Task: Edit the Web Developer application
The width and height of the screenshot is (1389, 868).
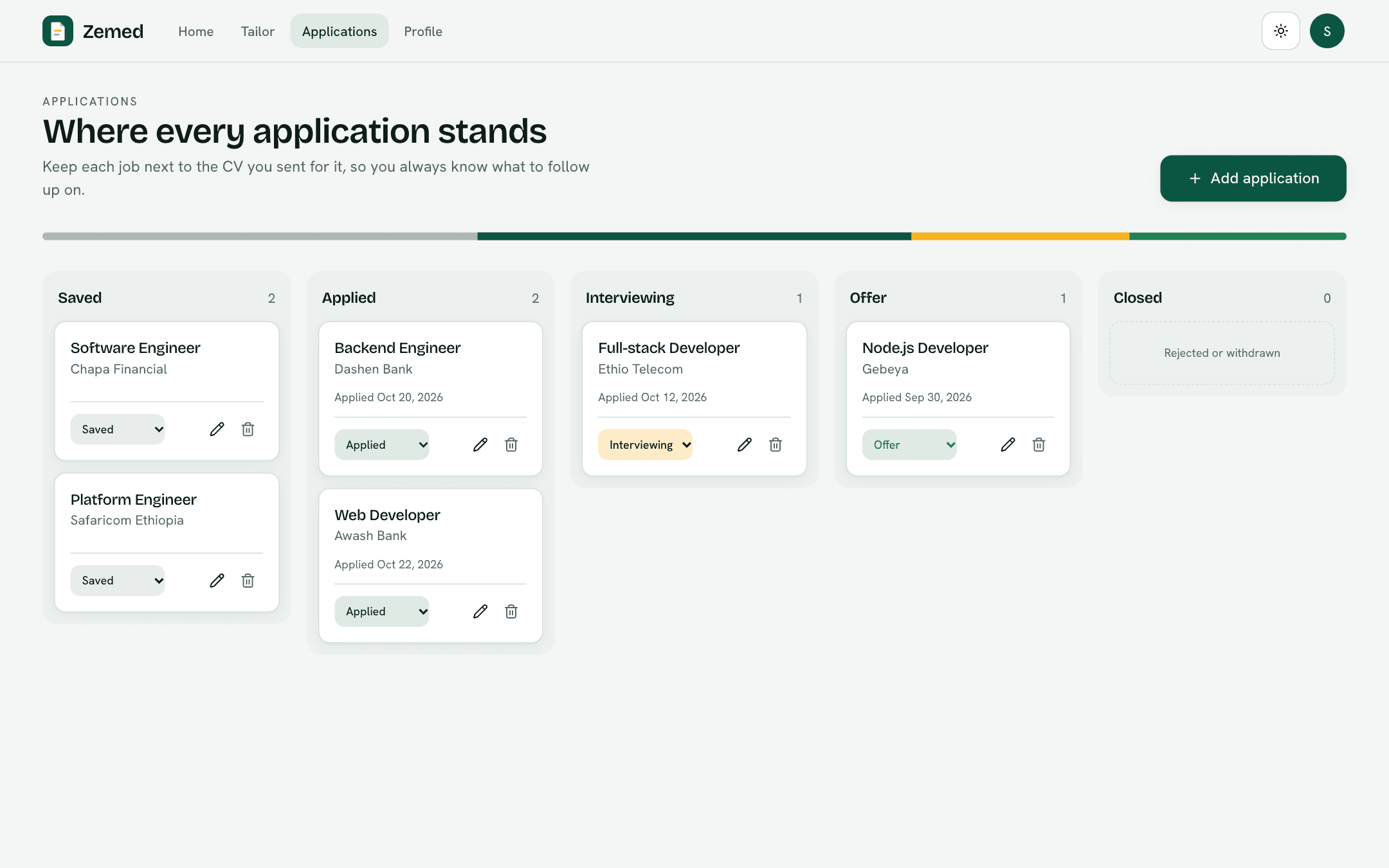Action: [x=480, y=611]
